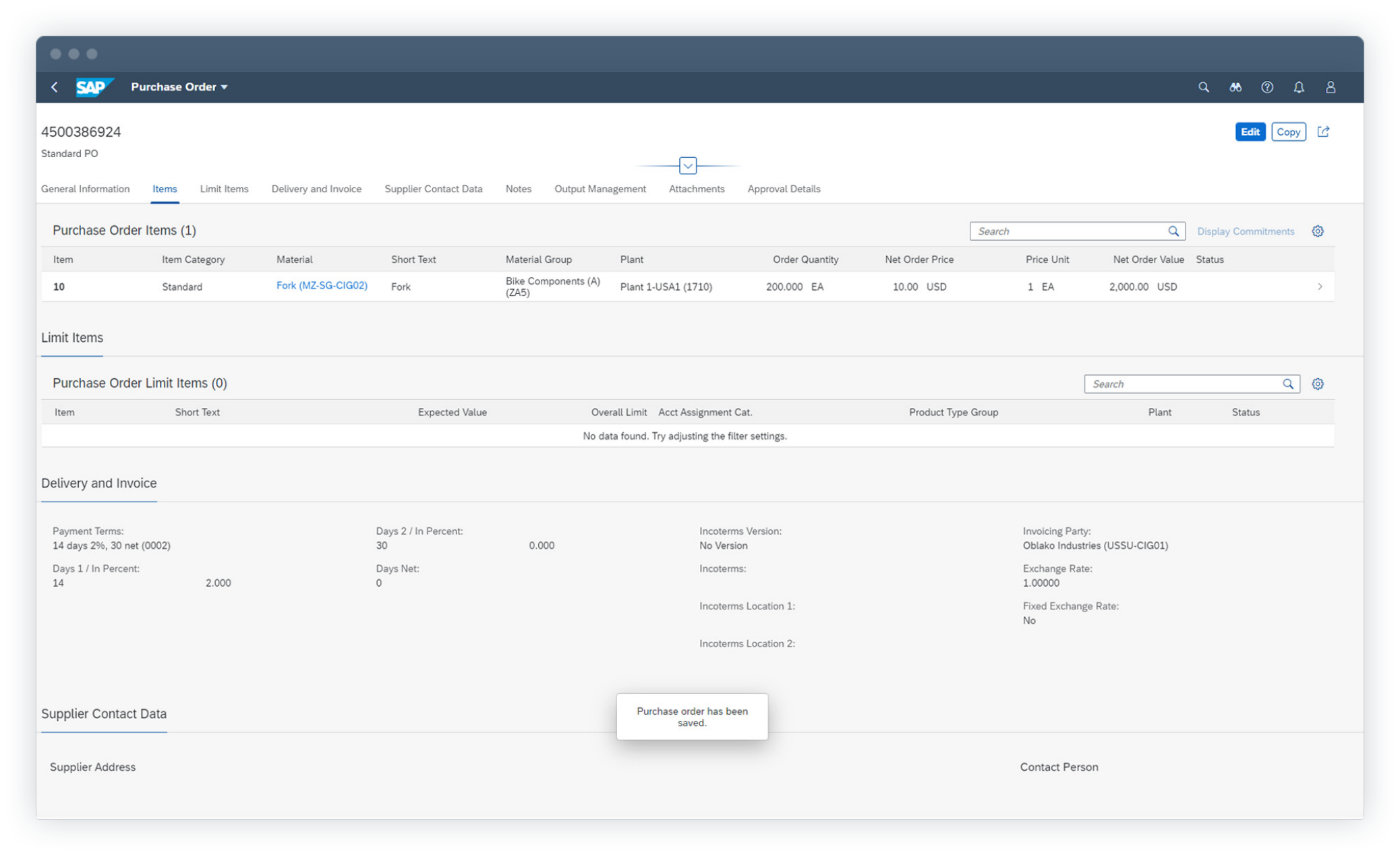Open the help question mark icon
Viewport: 1400px width, 855px height.
[x=1266, y=87]
